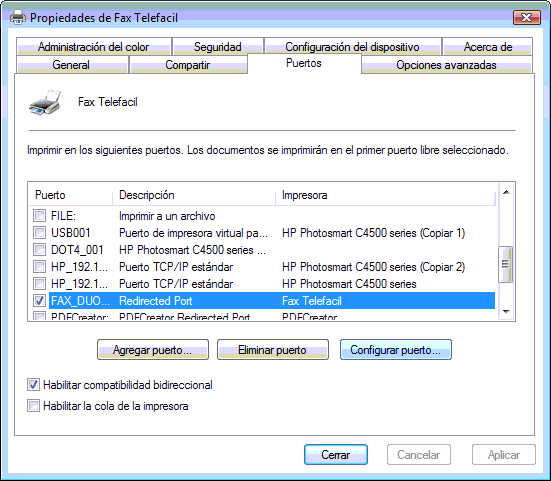Check the USB001 port checkbox

[39, 232]
